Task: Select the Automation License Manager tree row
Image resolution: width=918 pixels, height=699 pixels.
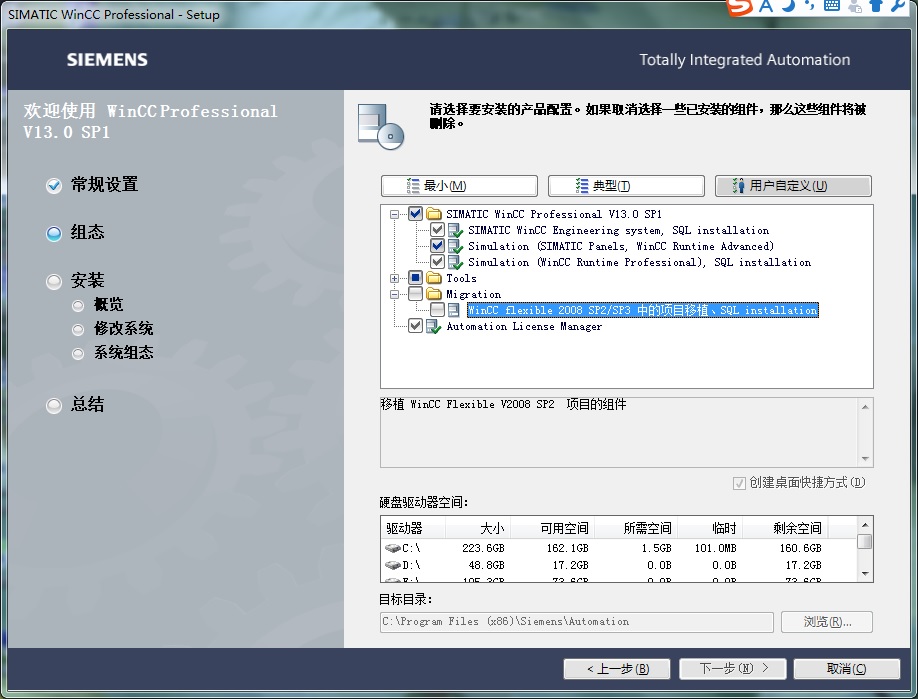Action: [x=524, y=326]
